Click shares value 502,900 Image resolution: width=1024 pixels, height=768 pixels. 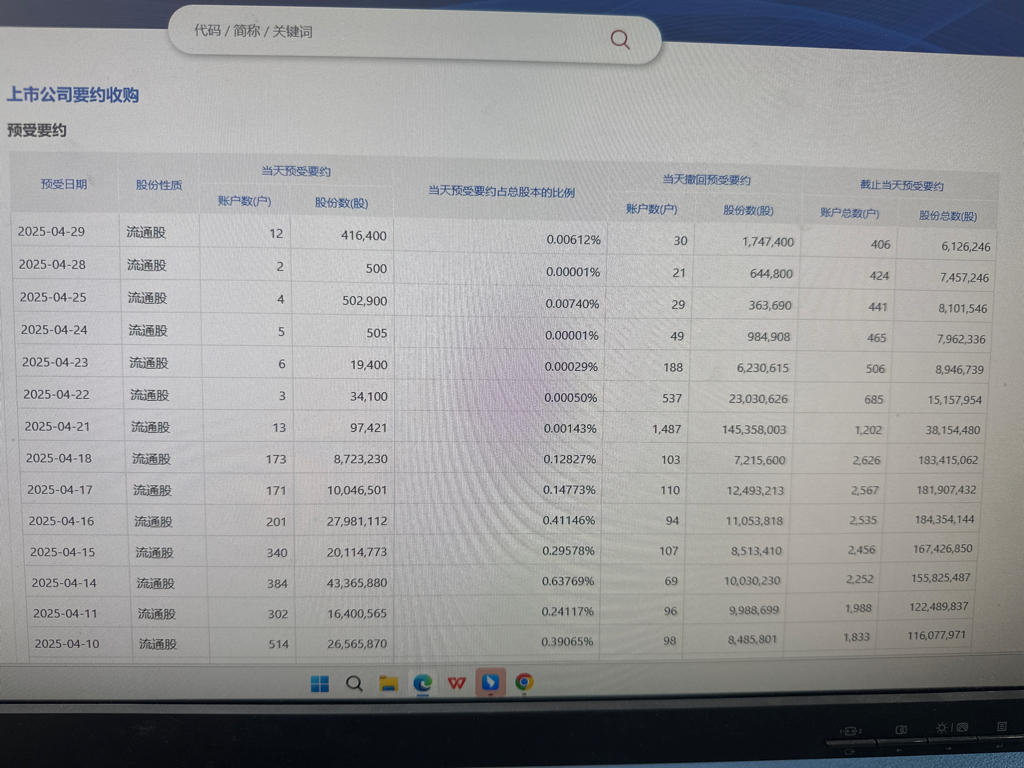364,300
